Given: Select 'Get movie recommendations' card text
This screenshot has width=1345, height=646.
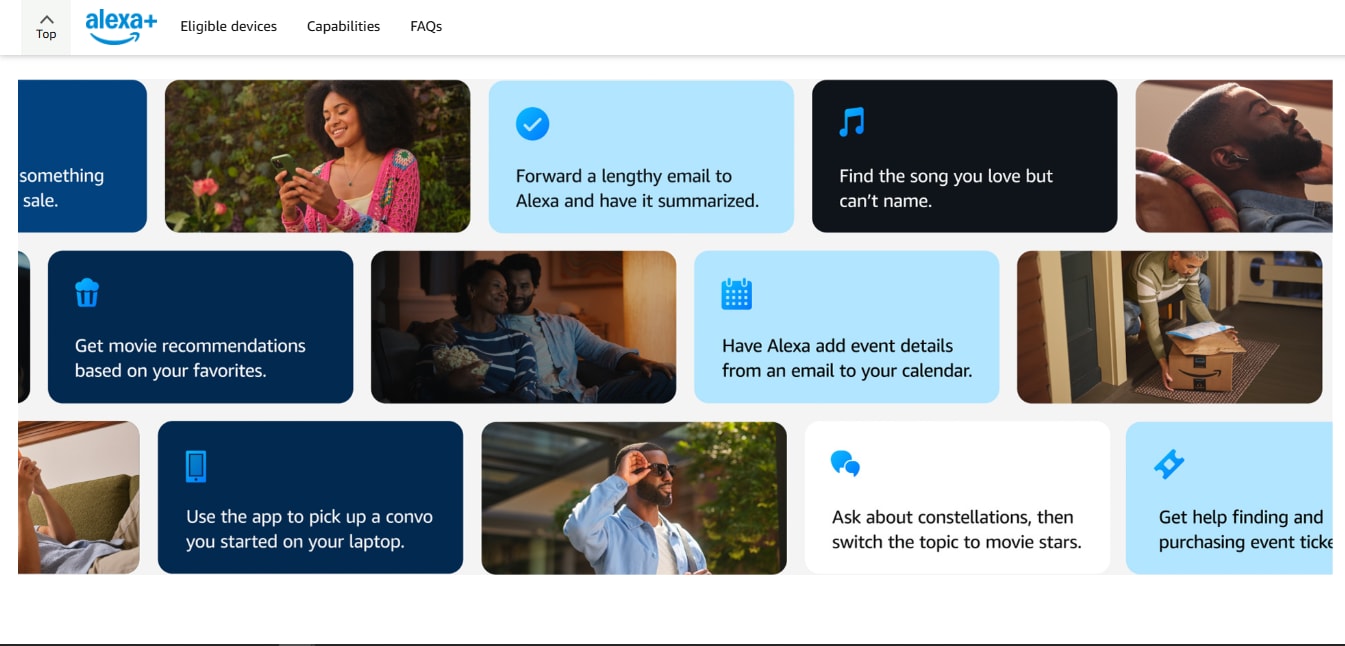Looking at the screenshot, I should click(190, 358).
